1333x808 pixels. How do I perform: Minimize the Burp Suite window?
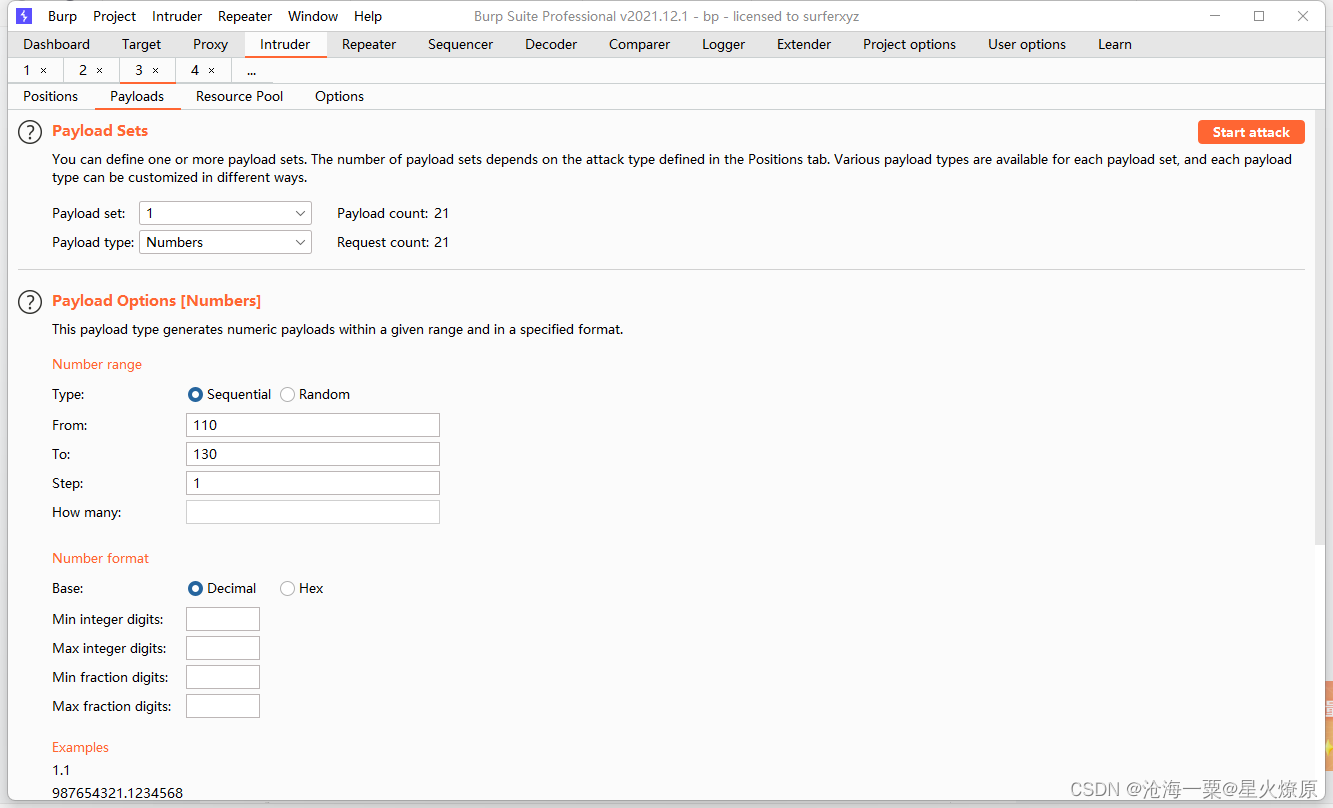point(1215,16)
